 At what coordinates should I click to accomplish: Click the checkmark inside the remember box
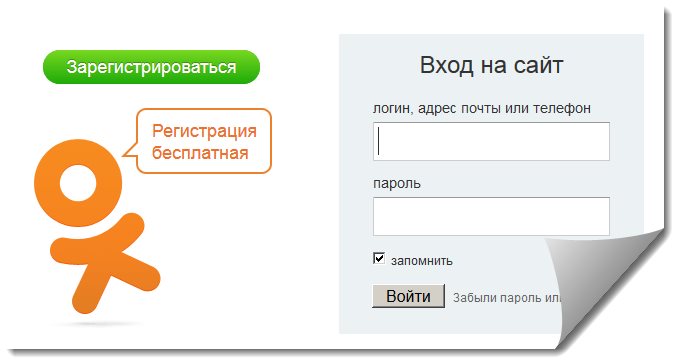[x=379, y=258]
